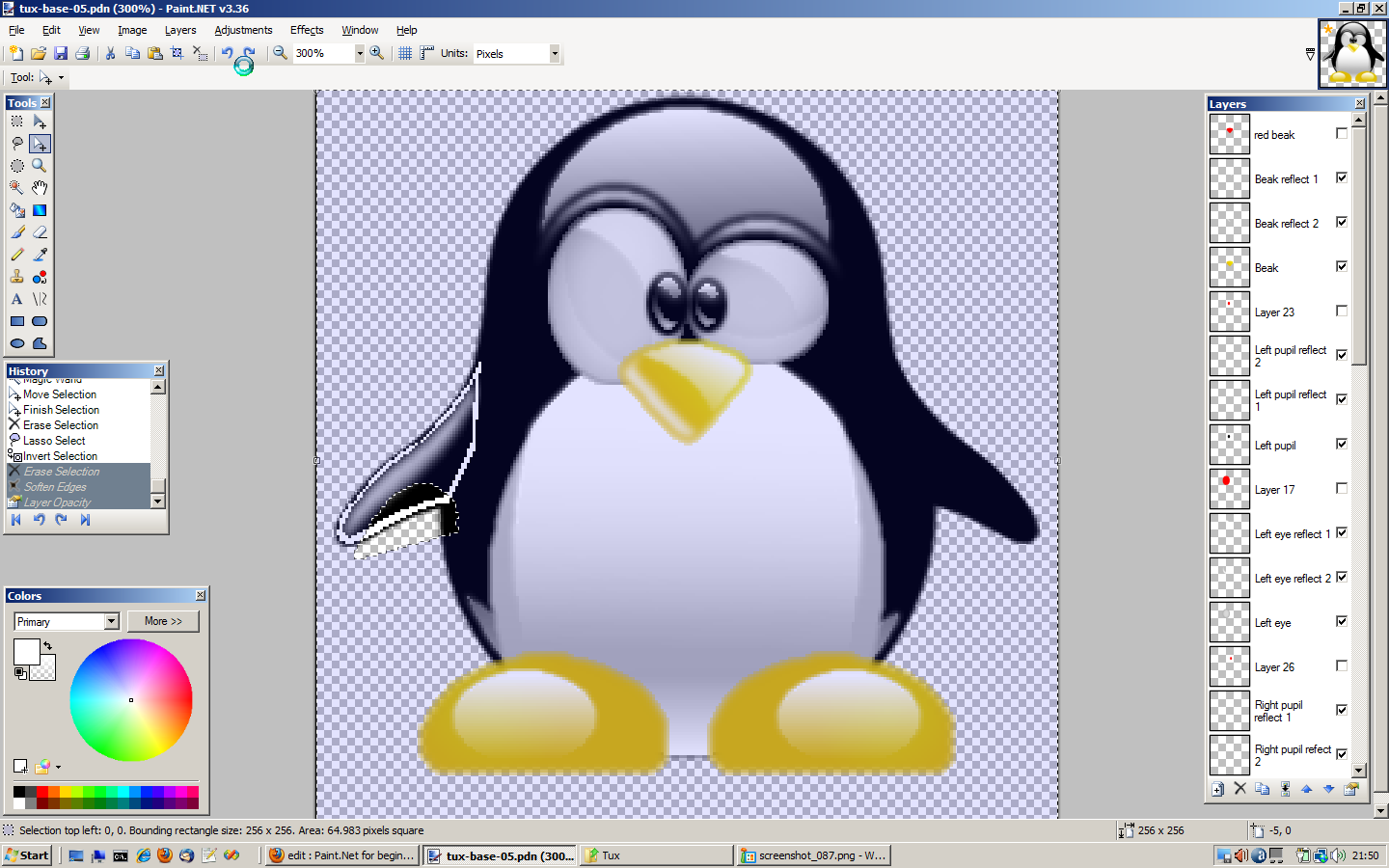Select the Recolor tool
Image resolution: width=1389 pixels, height=868 pixels.
click(x=40, y=277)
